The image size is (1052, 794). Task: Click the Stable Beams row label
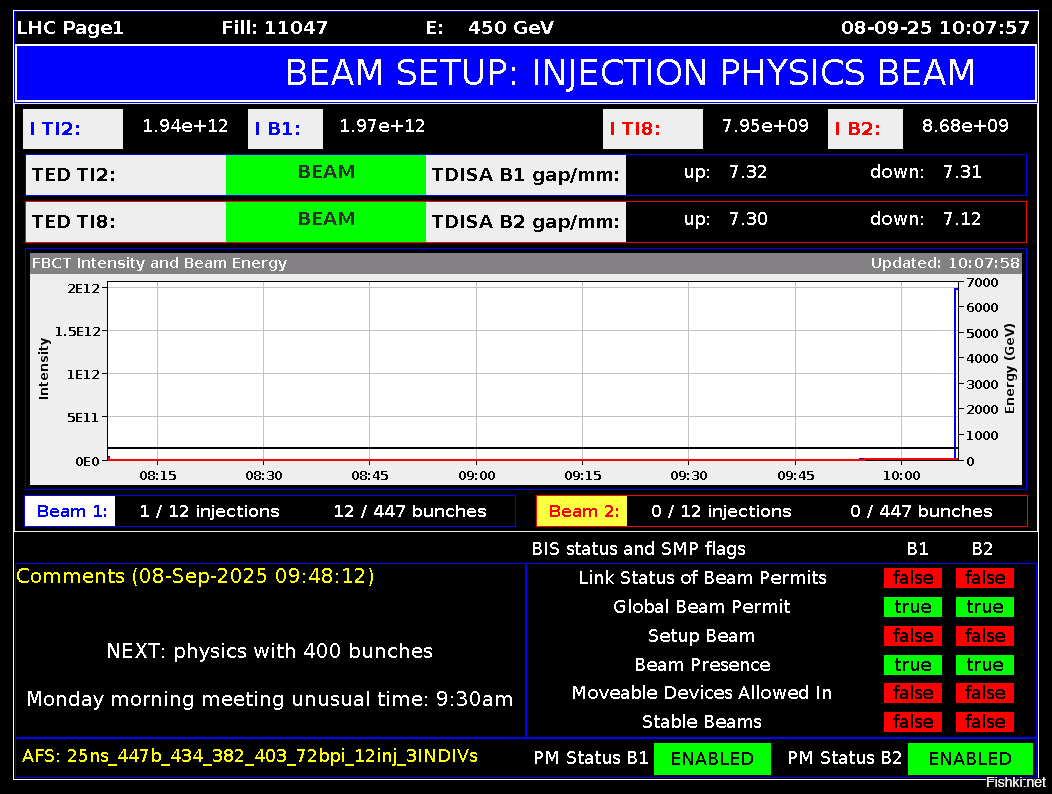tap(702, 722)
